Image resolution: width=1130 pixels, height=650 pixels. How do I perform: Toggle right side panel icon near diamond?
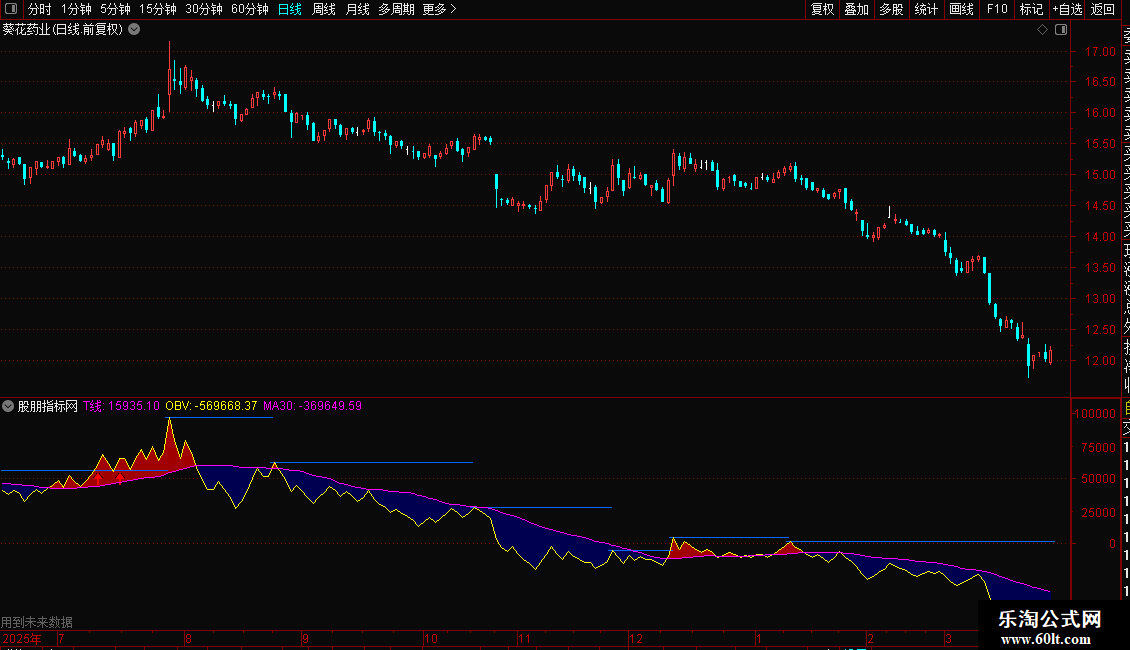pyautogui.click(x=1058, y=30)
